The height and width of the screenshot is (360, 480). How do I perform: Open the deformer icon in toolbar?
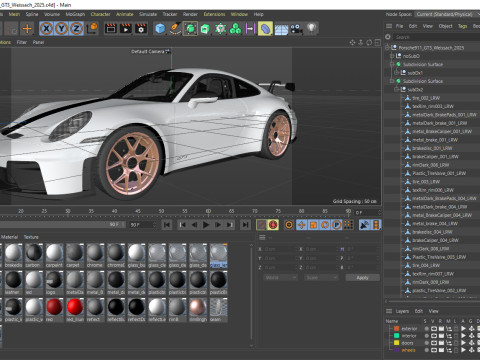pyautogui.click(x=250, y=29)
